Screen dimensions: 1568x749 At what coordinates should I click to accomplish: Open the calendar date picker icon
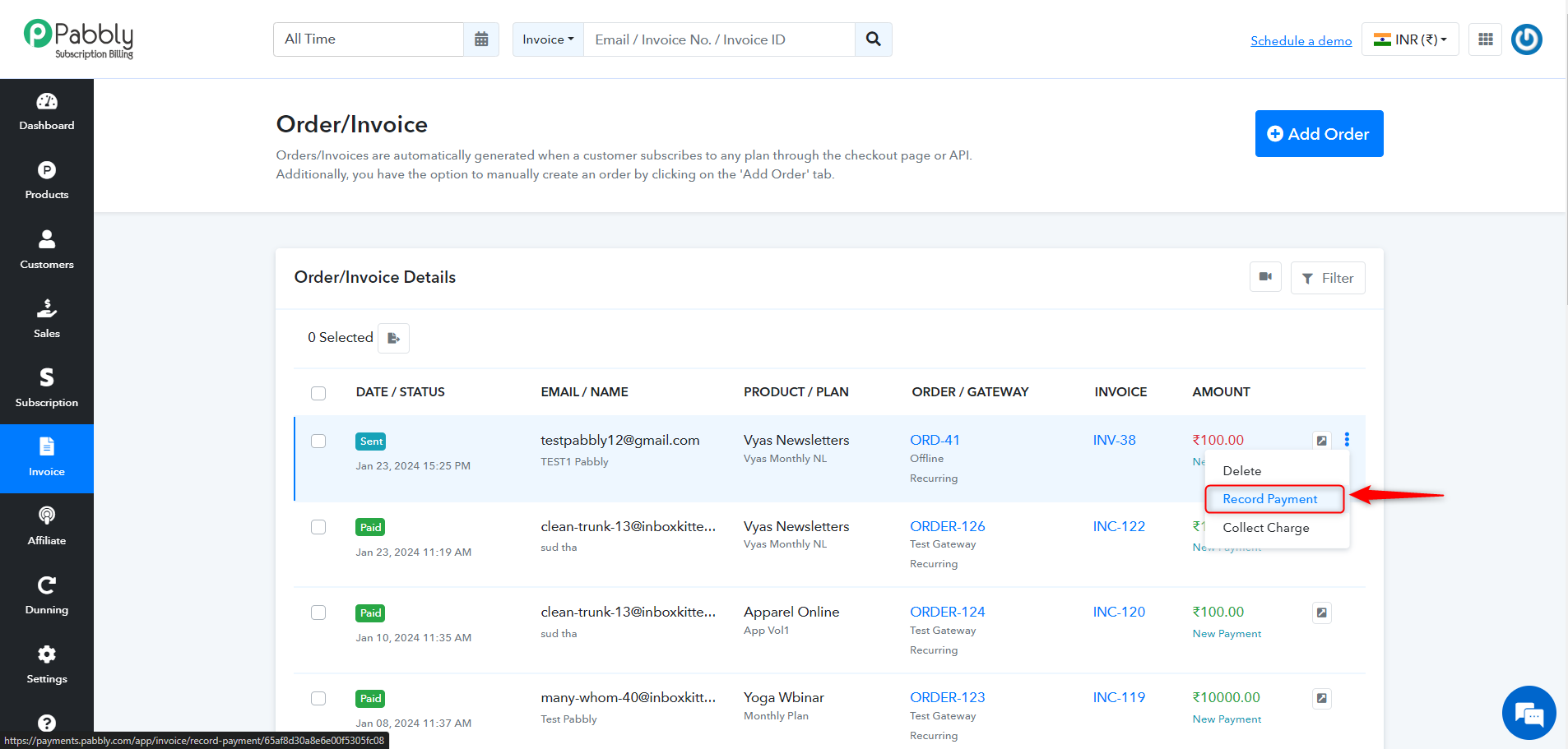(481, 39)
